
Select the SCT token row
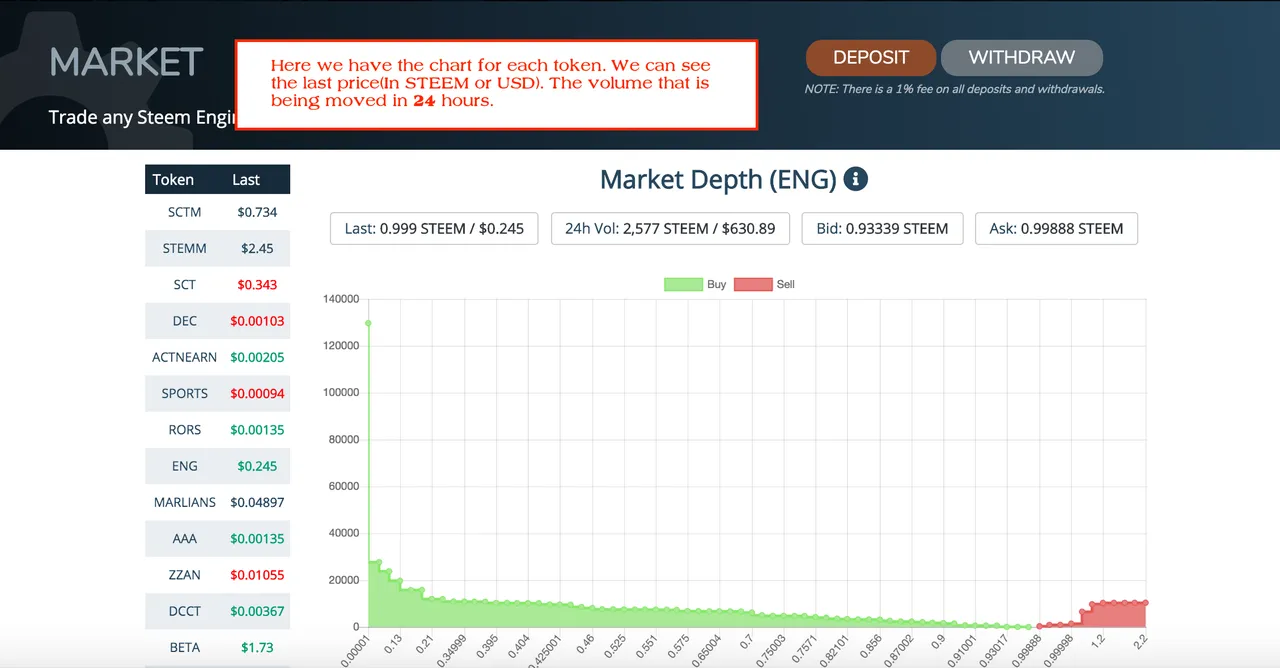(217, 285)
